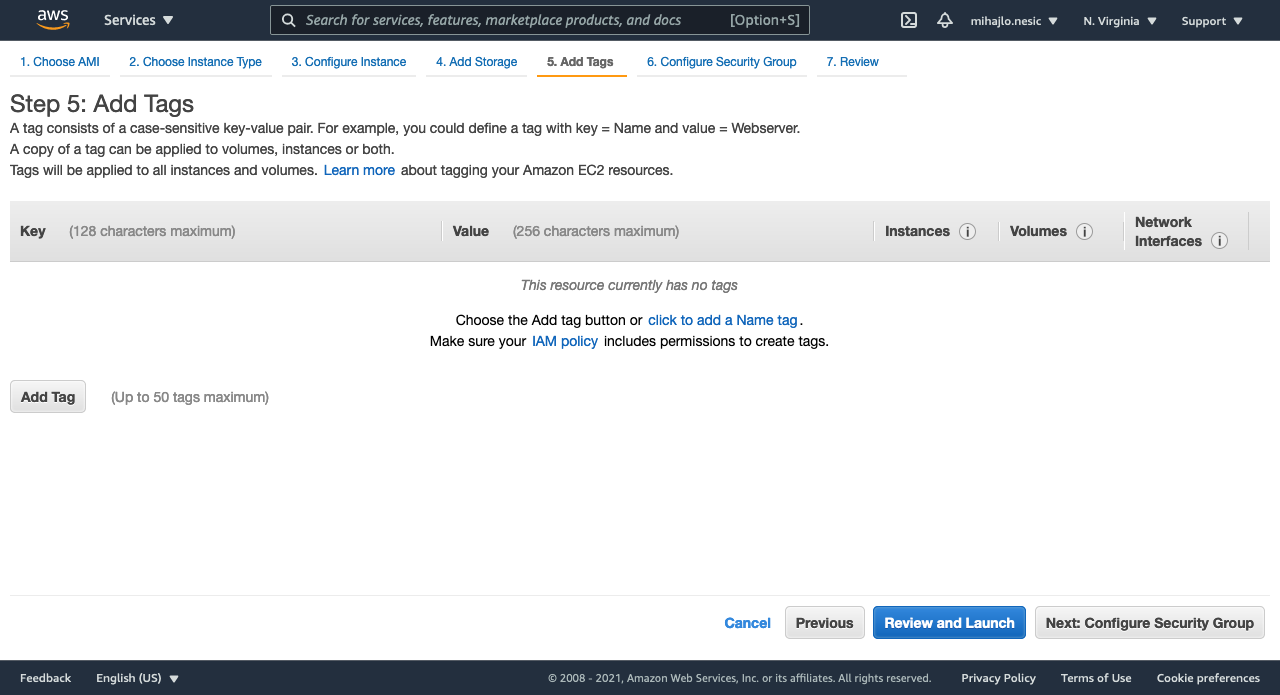Screen dimensions: 1280x695
Task: Click the Step 5: Add Tags heading
Action: point(102,104)
